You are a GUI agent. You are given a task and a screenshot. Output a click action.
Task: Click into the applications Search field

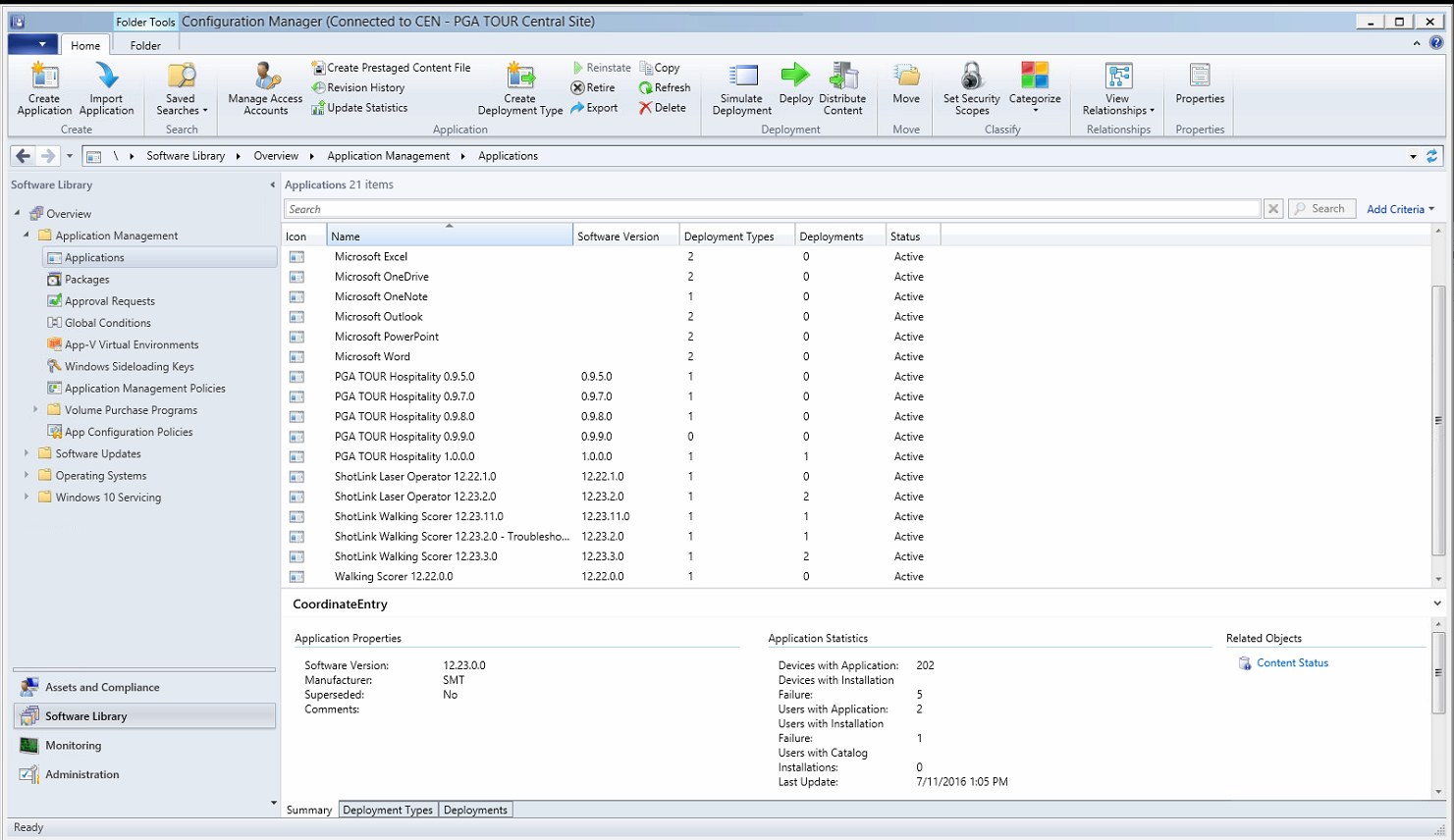pyautogui.click(x=771, y=209)
